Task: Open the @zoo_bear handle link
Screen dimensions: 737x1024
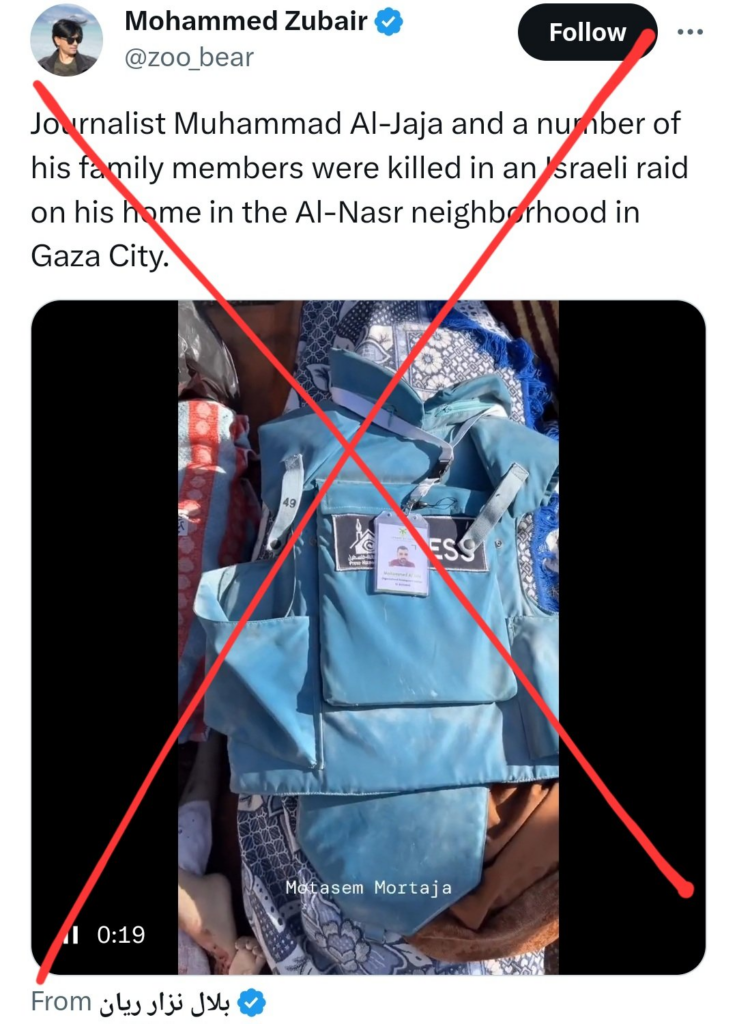Action: pyautogui.click(x=189, y=57)
